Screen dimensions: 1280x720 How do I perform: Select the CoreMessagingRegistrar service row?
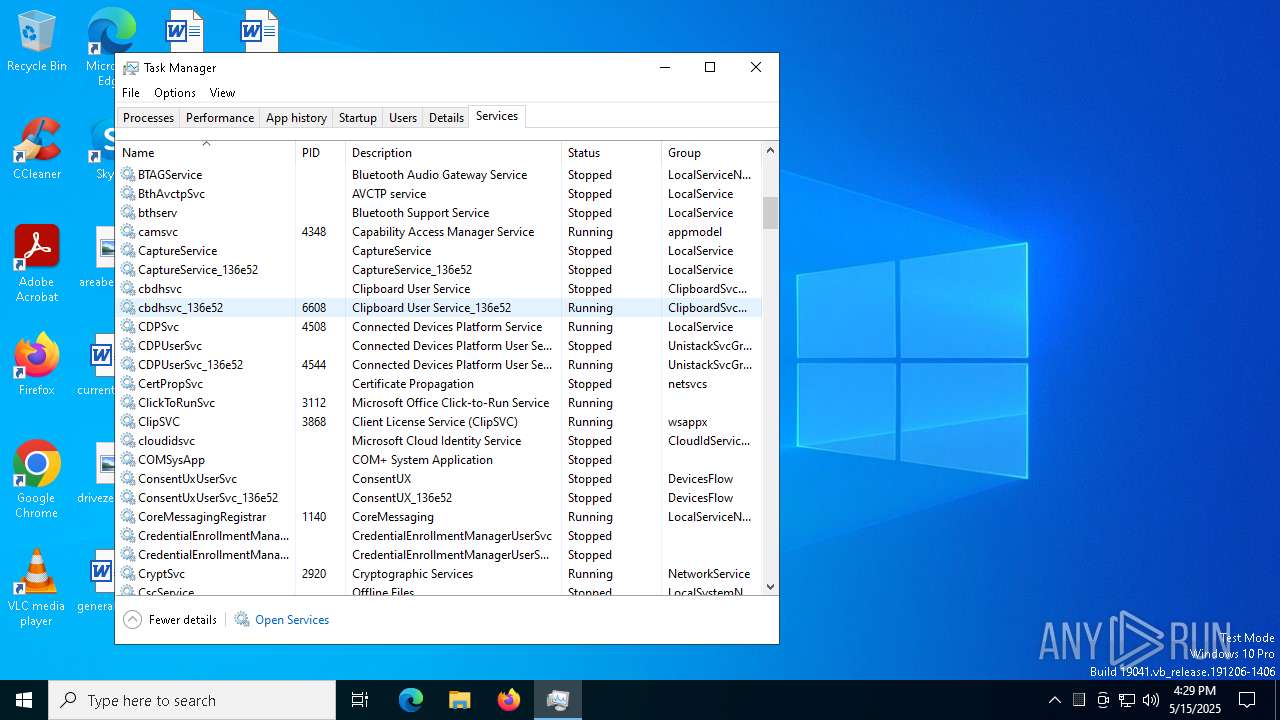[x=439, y=516]
